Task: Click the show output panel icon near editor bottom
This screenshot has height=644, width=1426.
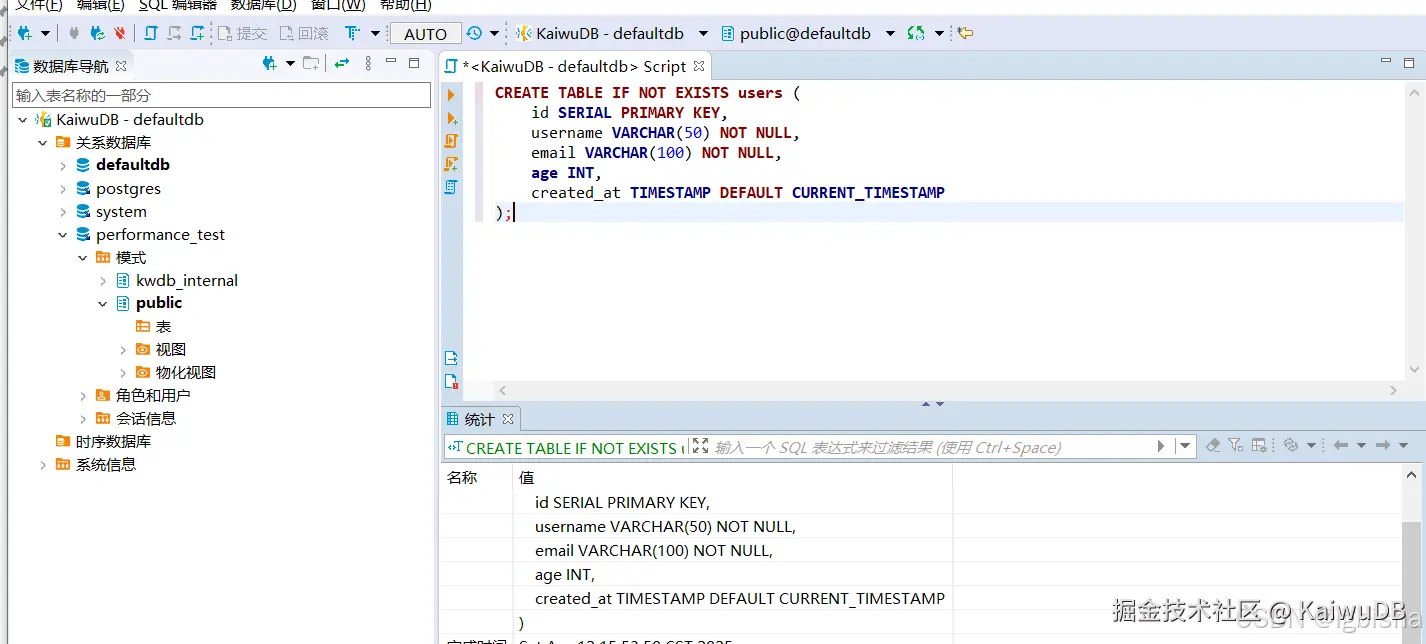Action: tap(451, 358)
